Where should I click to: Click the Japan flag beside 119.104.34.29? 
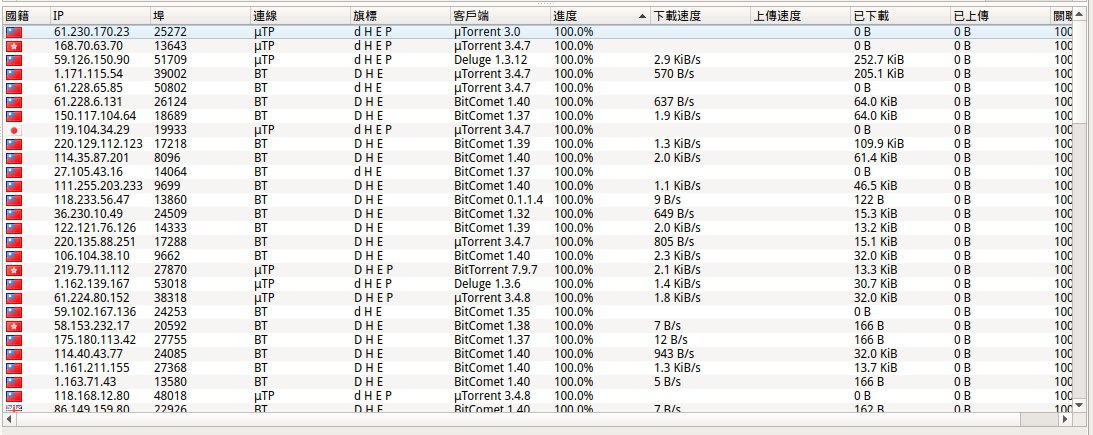pyautogui.click(x=14, y=130)
